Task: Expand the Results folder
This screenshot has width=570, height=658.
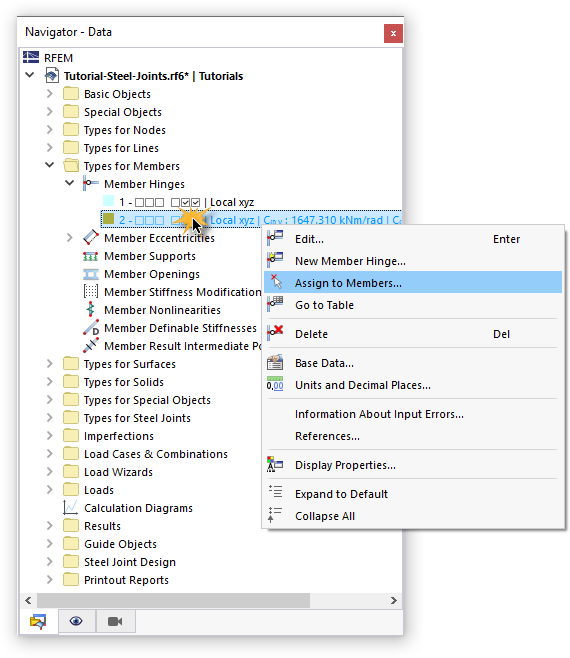Action: coord(50,525)
